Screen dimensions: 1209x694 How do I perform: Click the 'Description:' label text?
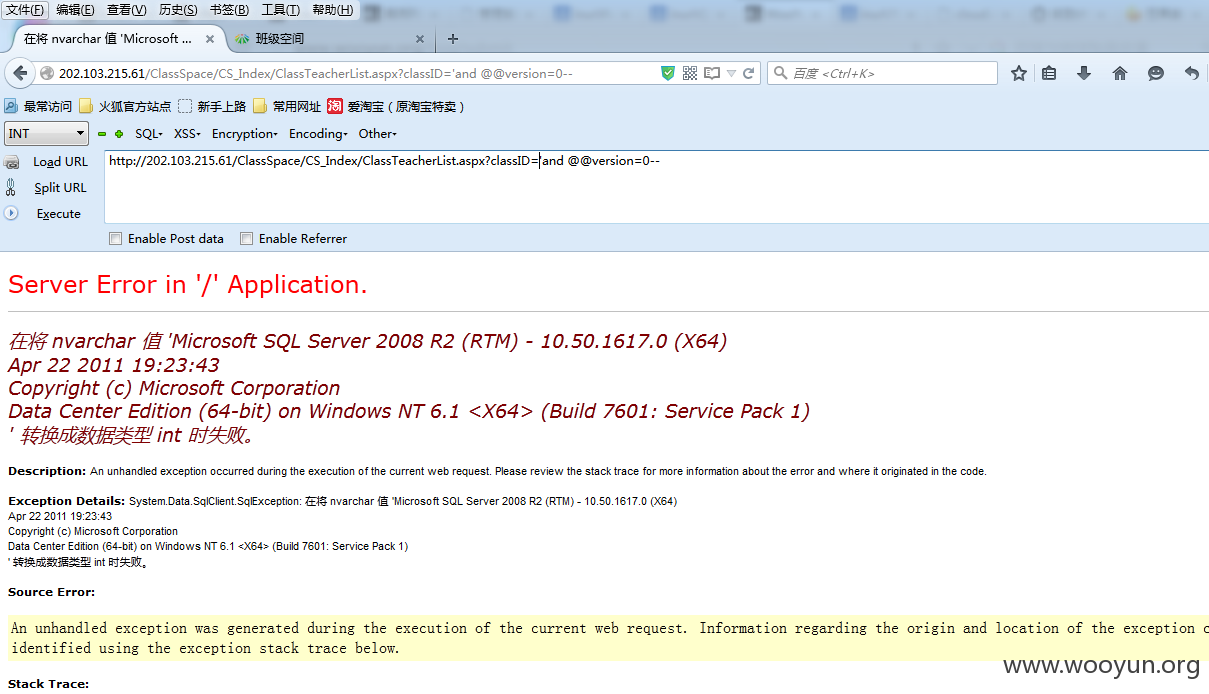[x=47, y=471]
